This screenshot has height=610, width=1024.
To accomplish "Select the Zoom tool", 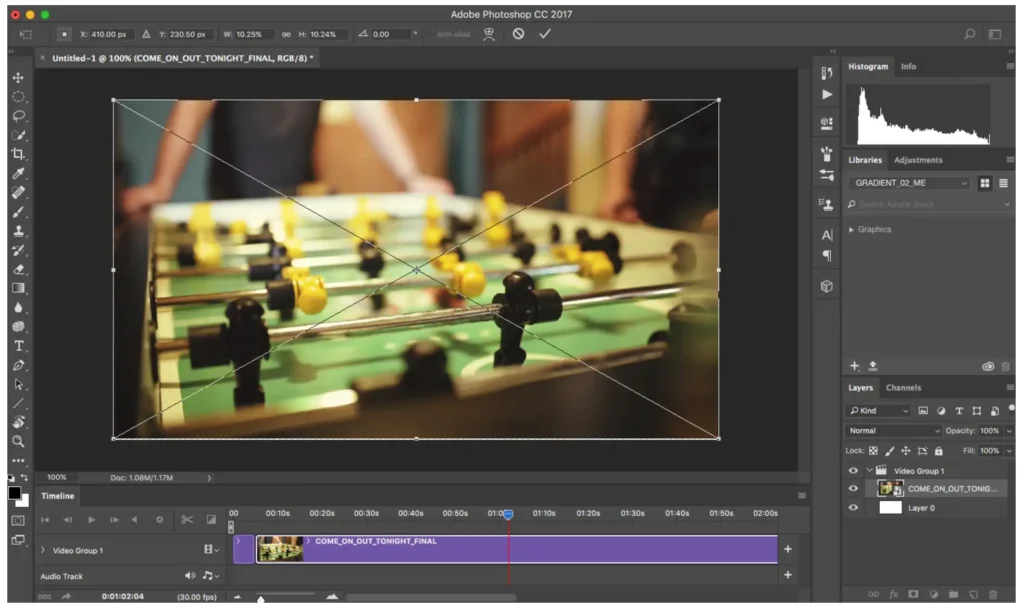I will 18,441.
